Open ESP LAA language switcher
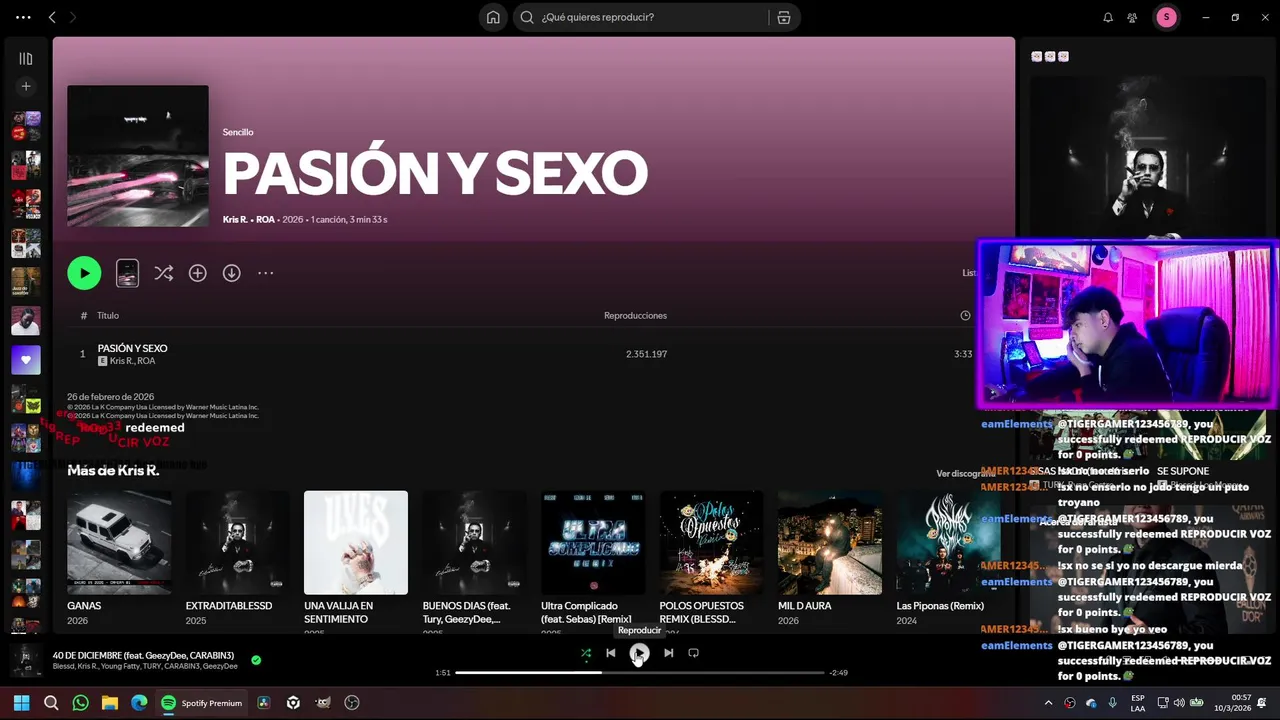This screenshot has height=720, width=1280. 1138,703
